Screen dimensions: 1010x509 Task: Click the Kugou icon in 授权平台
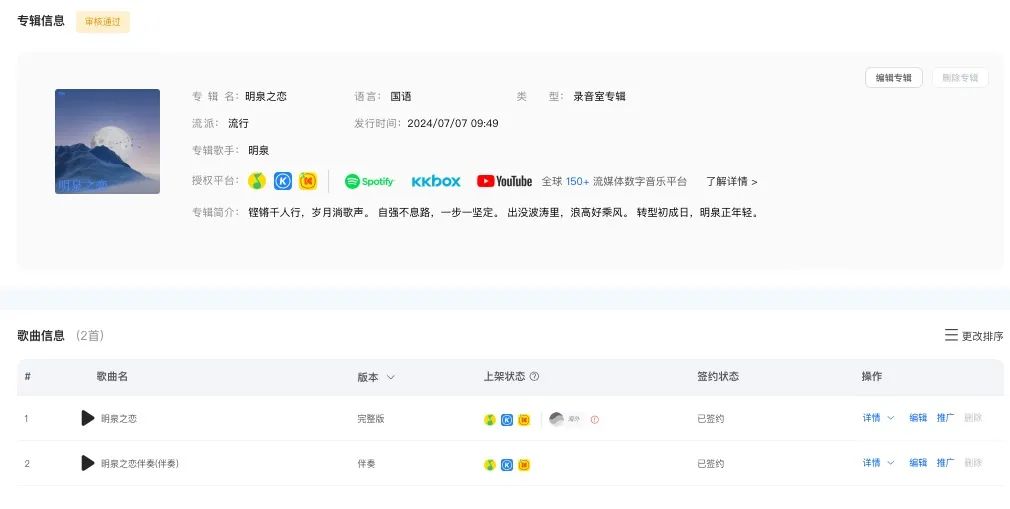tap(283, 181)
